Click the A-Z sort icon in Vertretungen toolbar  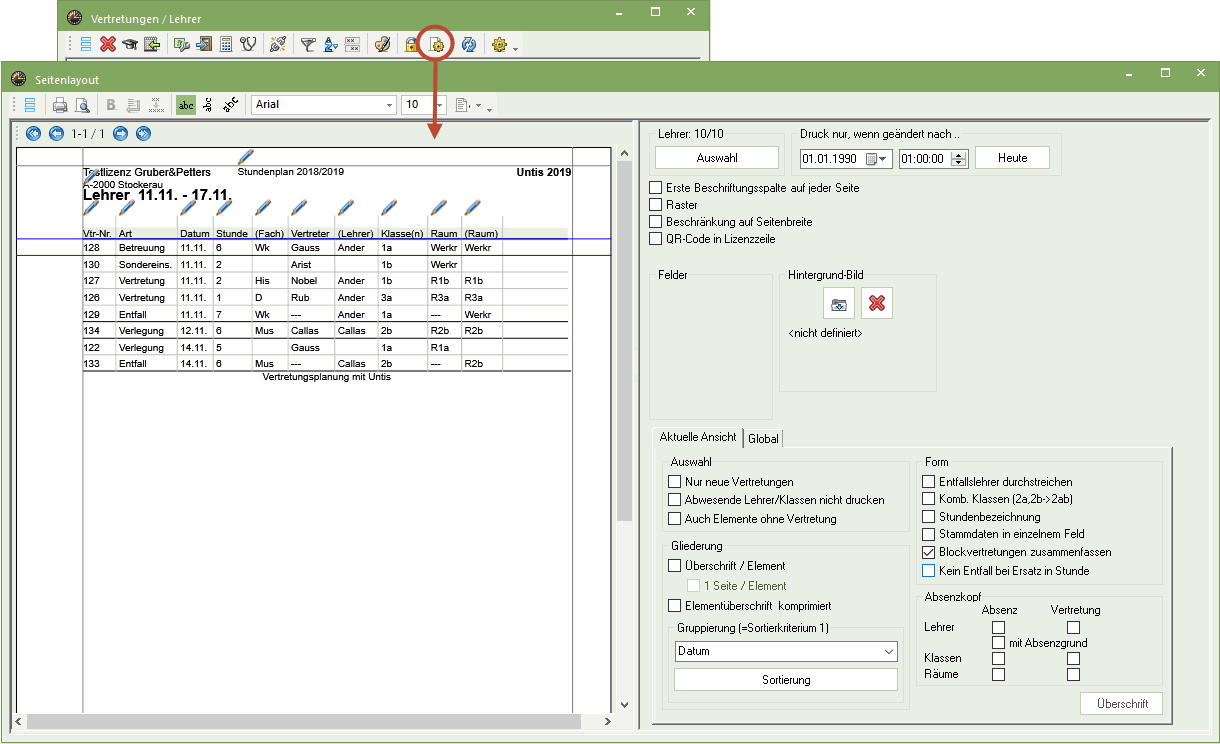coord(330,44)
